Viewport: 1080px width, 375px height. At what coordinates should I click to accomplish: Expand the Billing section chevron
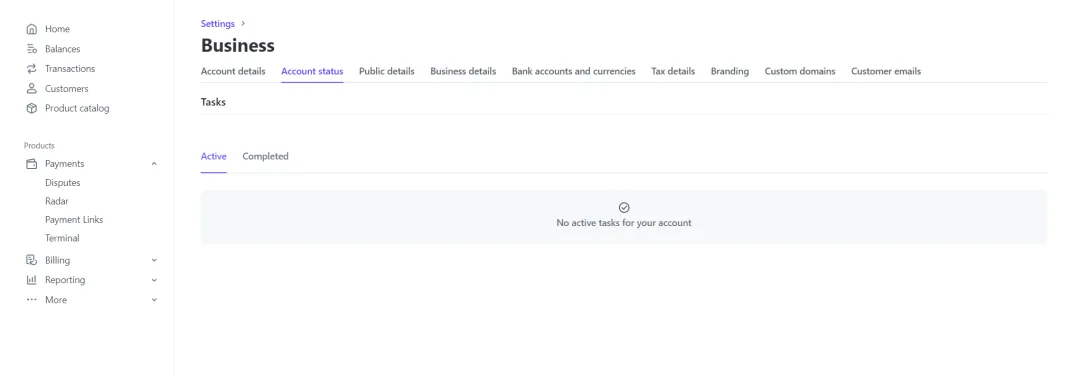click(154, 260)
